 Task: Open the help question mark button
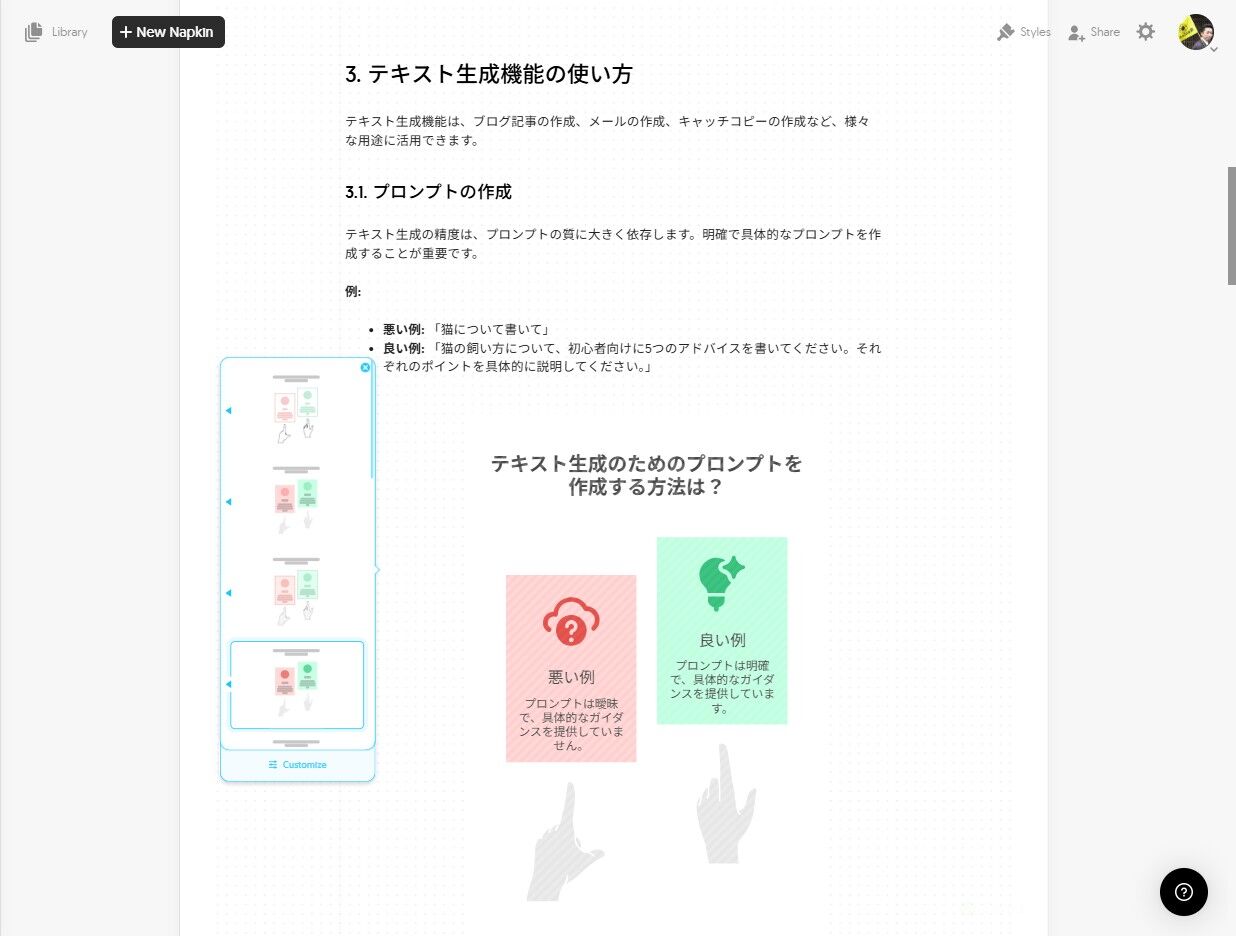coord(1184,892)
